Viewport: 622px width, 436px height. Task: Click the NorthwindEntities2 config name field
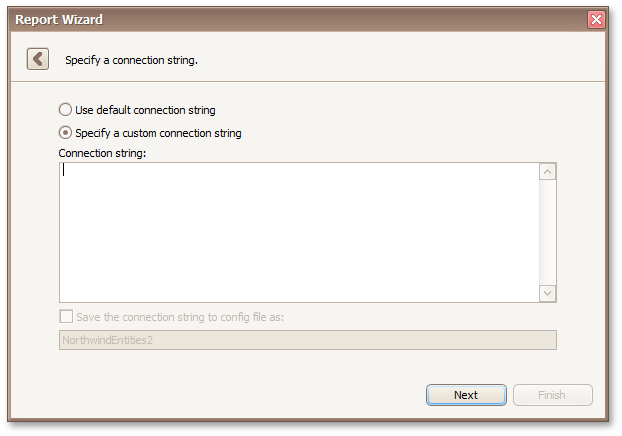click(x=307, y=340)
